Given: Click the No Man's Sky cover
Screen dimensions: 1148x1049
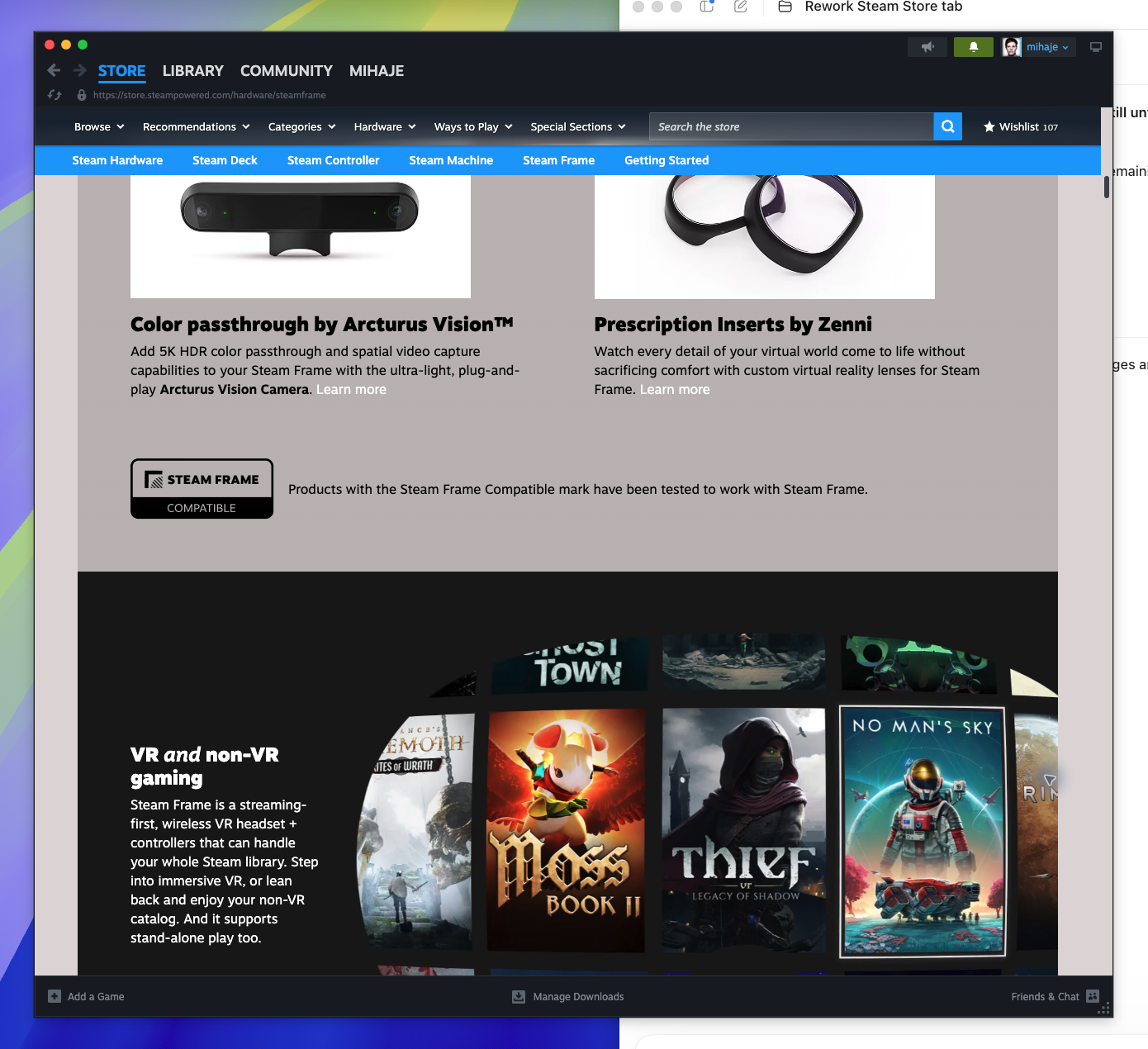Looking at the screenshot, I should 923,832.
